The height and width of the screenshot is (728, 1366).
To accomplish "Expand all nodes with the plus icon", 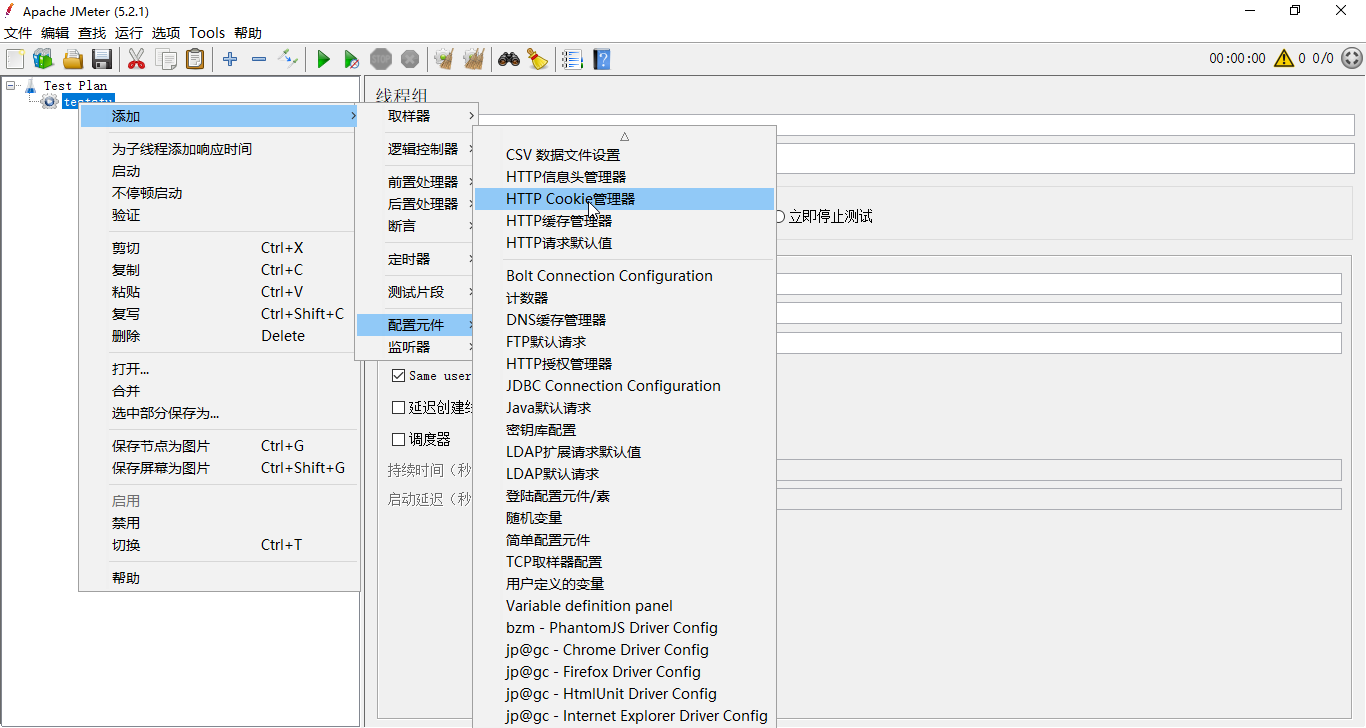I will [x=230, y=59].
